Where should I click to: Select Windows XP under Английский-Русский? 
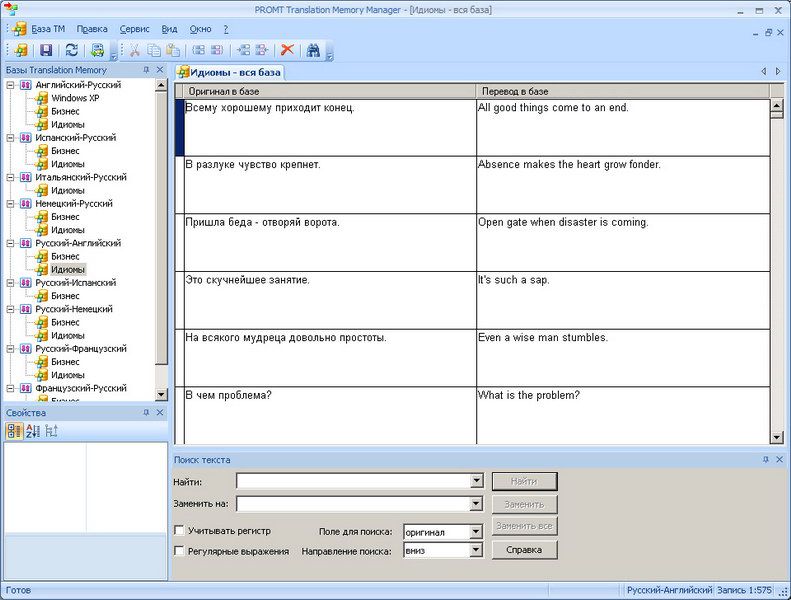tap(76, 98)
